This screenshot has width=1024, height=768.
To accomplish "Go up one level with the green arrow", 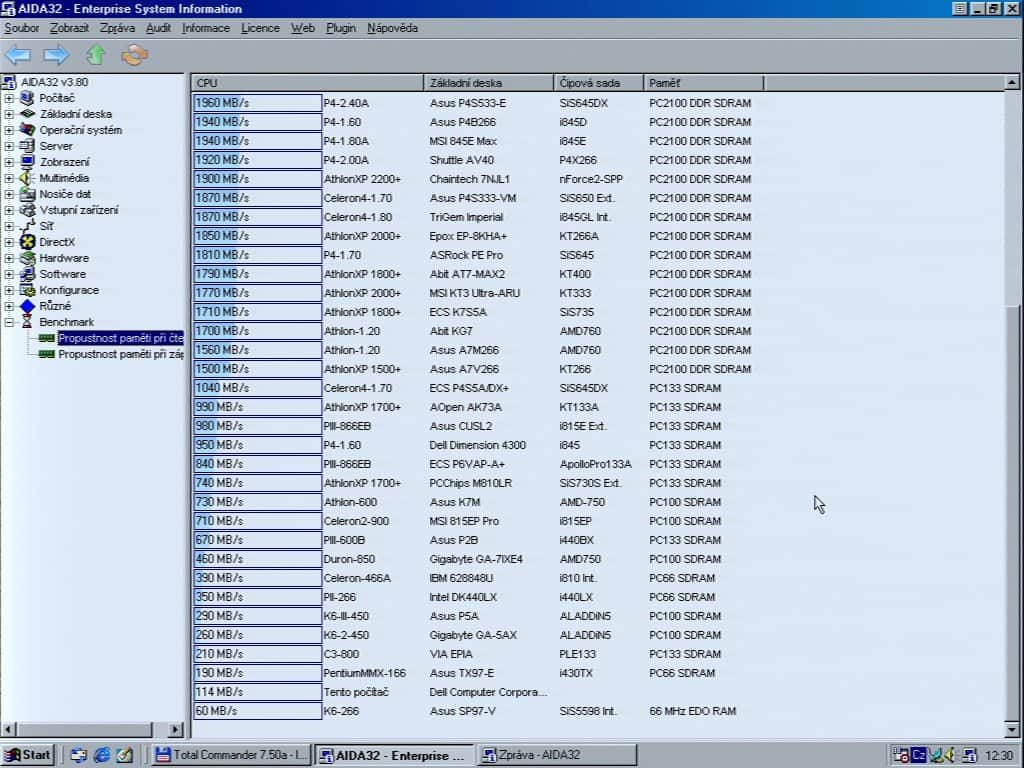I will [x=96, y=55].
